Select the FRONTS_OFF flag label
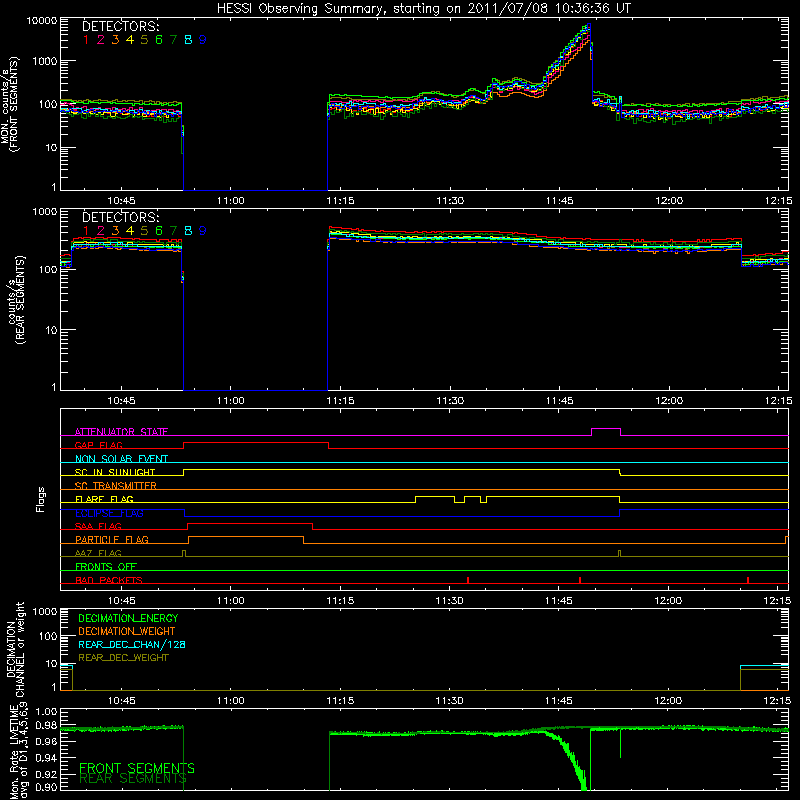The height and width of the screenshot is (800, 800). click(106, 566)
